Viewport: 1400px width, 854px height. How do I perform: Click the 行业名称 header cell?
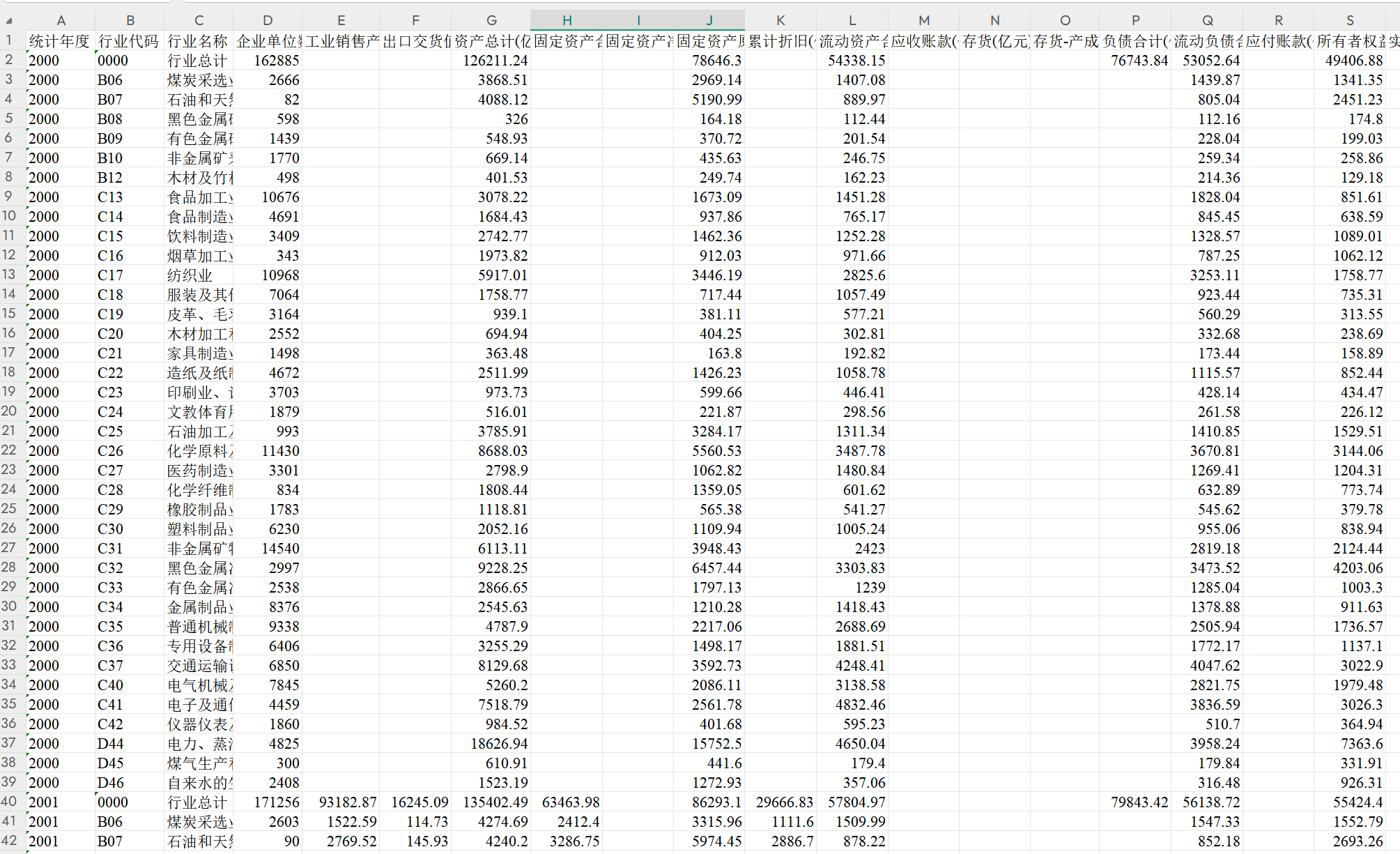(198, 41)
